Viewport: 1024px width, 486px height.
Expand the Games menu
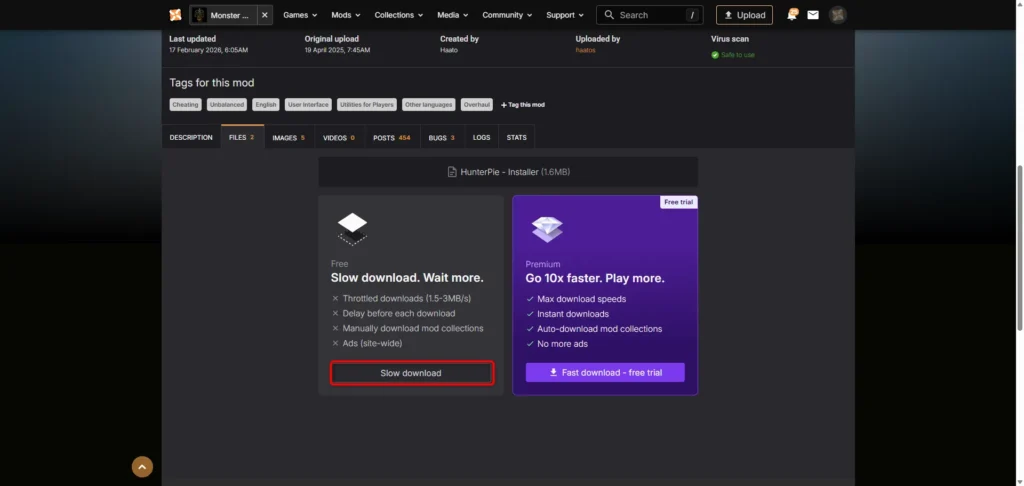click(300, 15)
